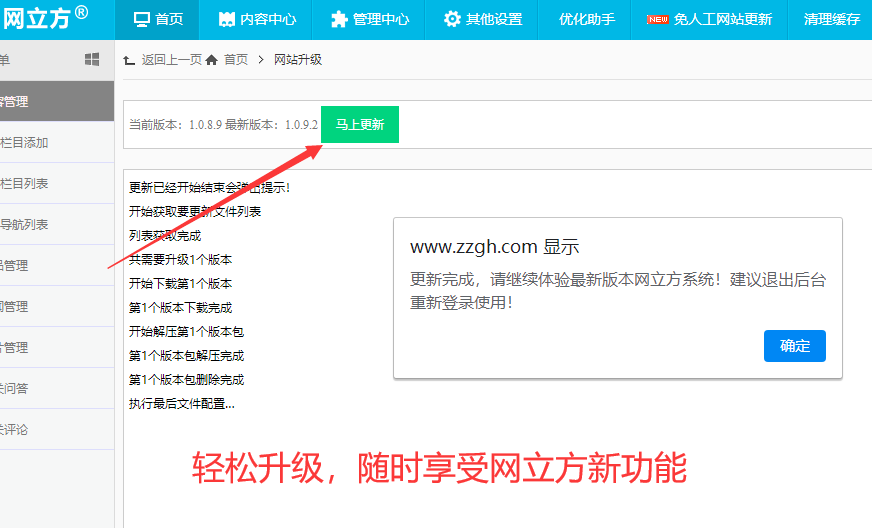
Task: Open 栏目列表 in the sidebar
Action: tap(57, 184)
